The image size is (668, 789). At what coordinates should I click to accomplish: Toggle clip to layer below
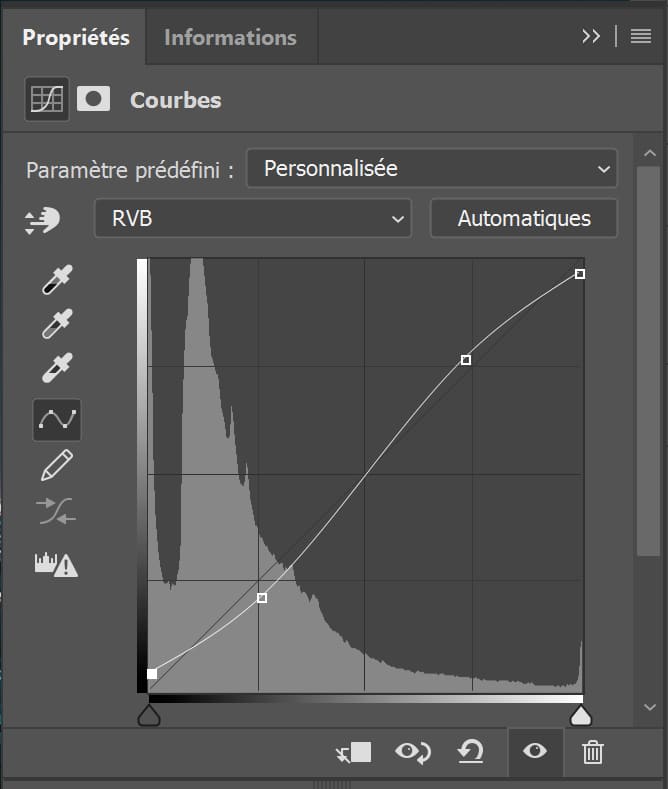coord(354,752)
